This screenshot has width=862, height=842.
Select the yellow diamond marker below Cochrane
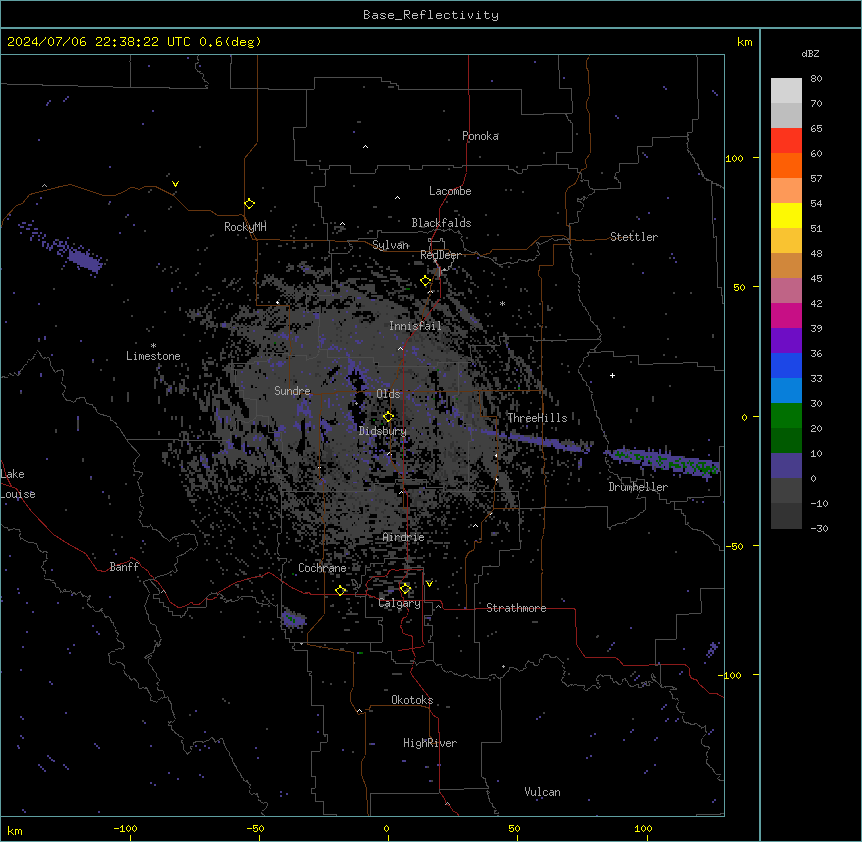pos(340,591)
